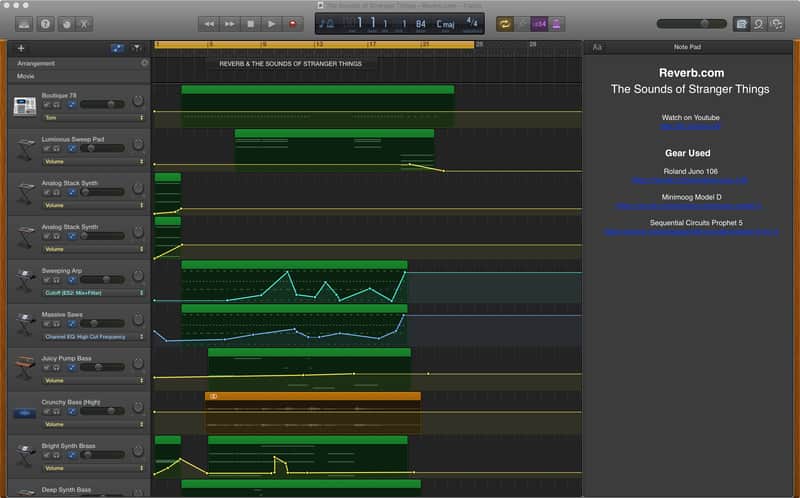Open the Roland Juno 106 link
The image size is (800, 498).
click(690, 180)
